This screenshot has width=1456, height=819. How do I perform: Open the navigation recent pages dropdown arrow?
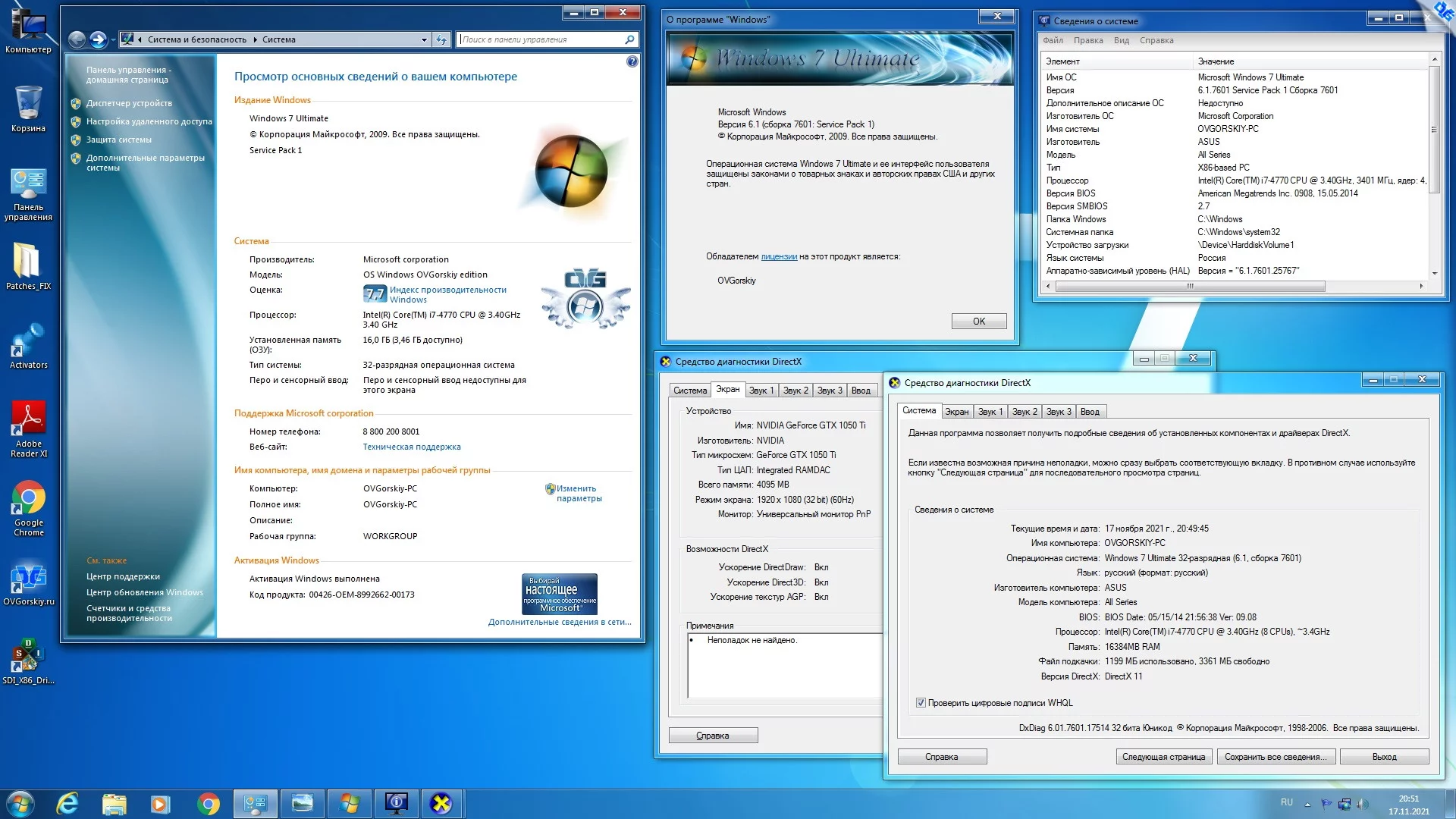tap(114, 39)
